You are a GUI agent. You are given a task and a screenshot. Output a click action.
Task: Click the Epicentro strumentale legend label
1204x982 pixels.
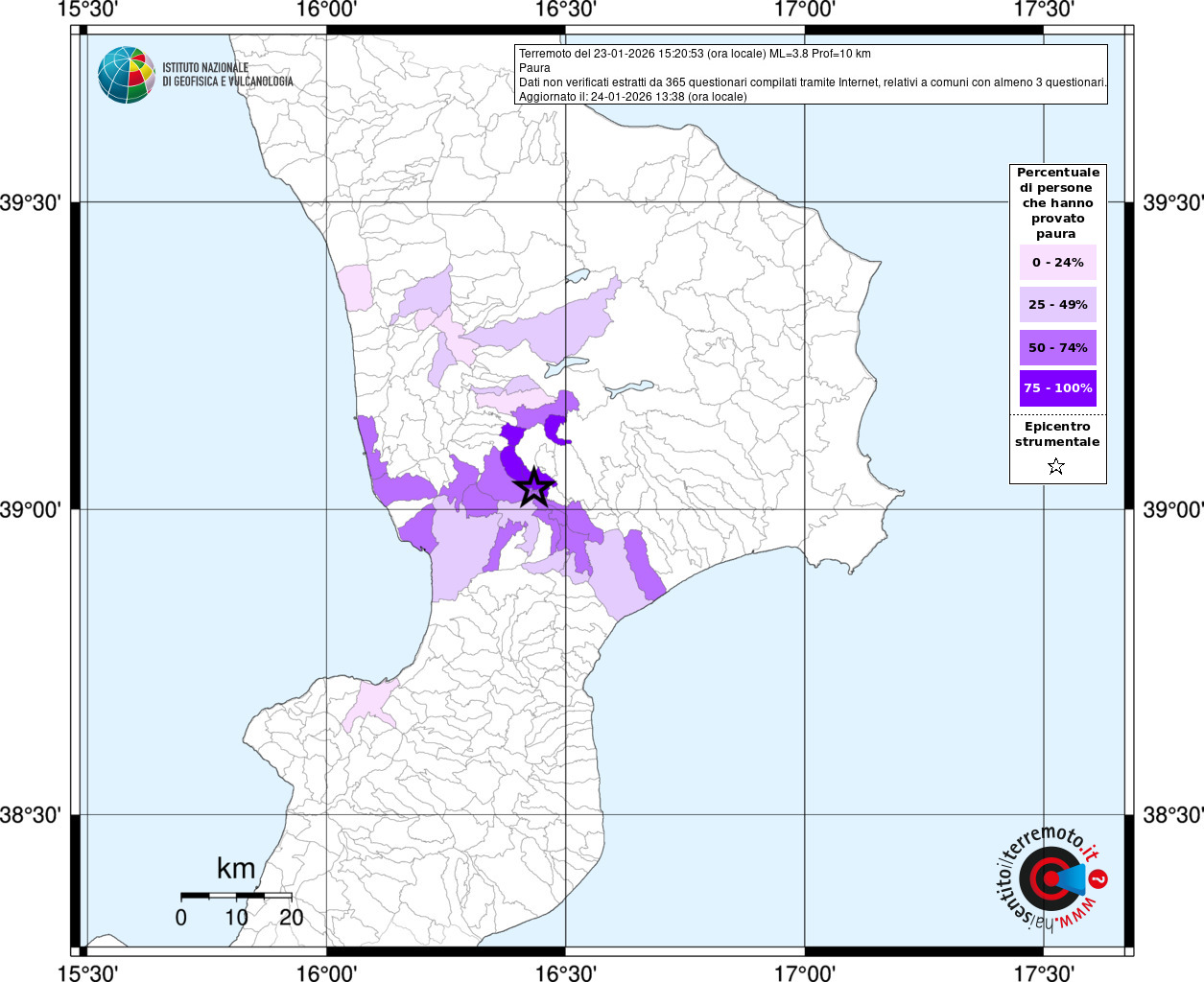[1057, 434]
